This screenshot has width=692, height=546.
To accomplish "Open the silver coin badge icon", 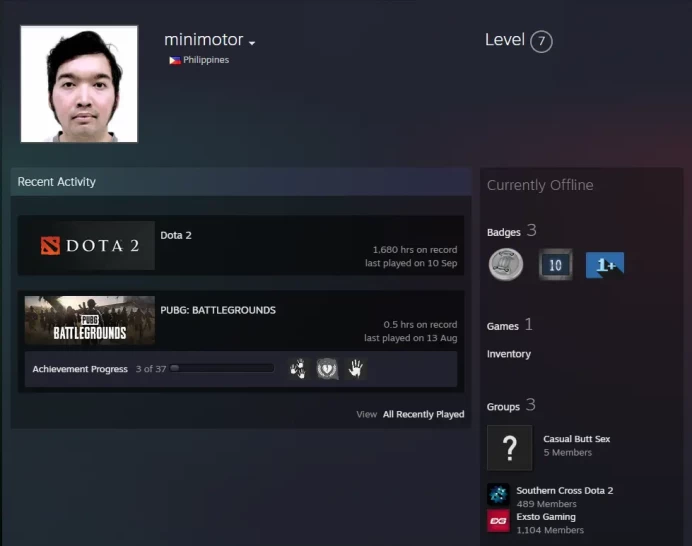I will coord(506,264).
